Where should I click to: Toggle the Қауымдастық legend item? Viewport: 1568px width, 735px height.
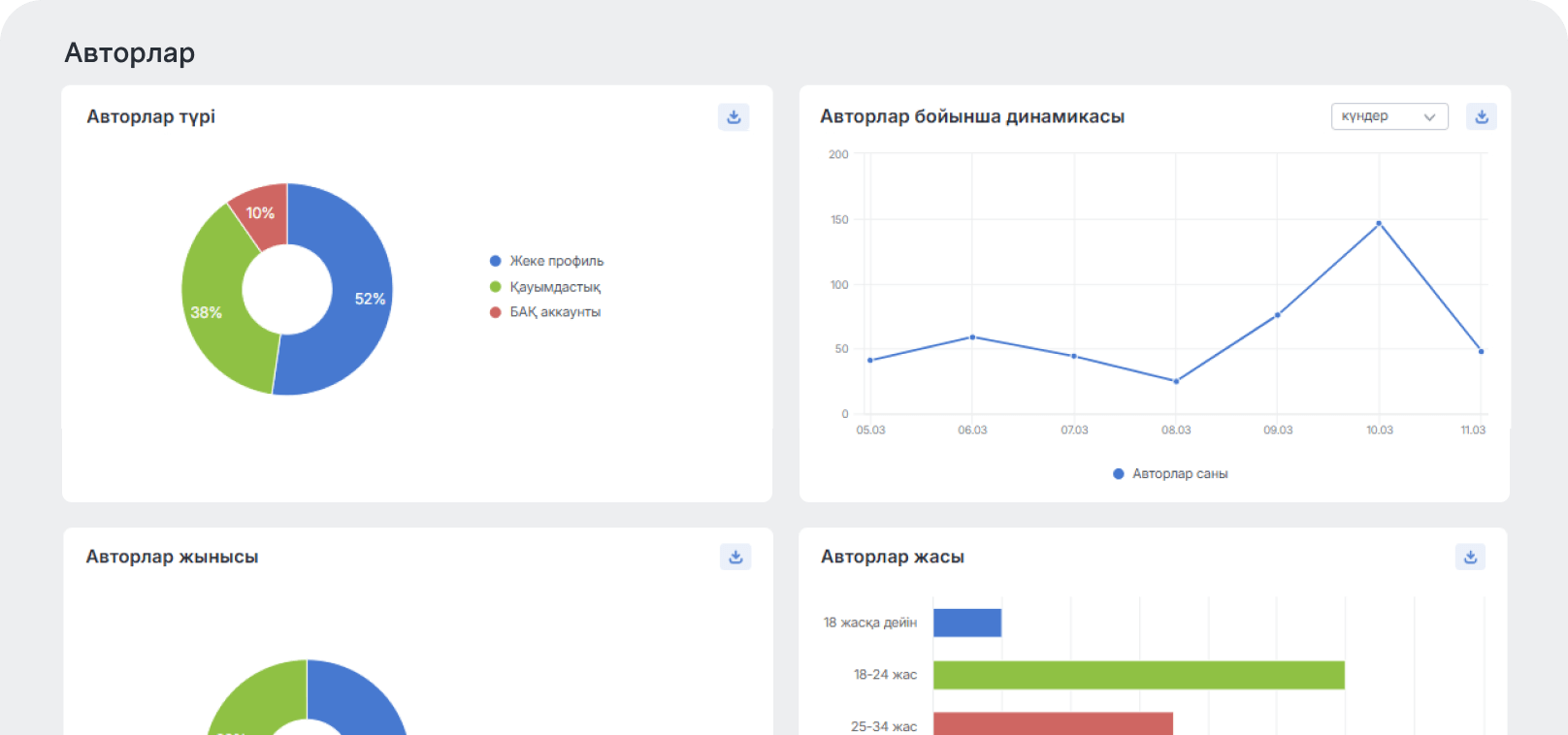pyautogui.click(x=545, y=287)
